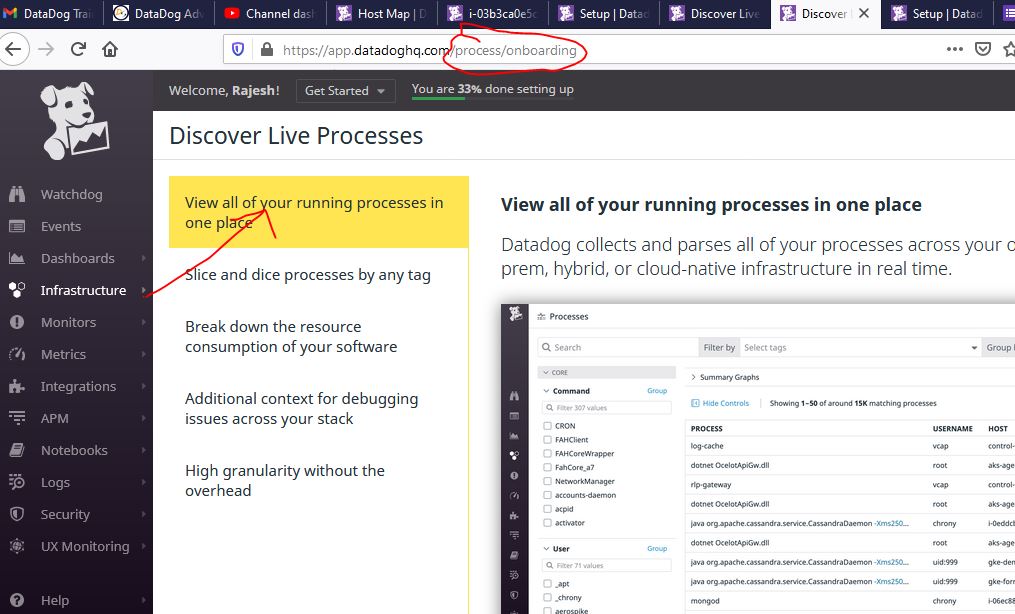The image size is (1015, 614).
Task: Open the '33% done setting up' link
Action: [492, 89]
